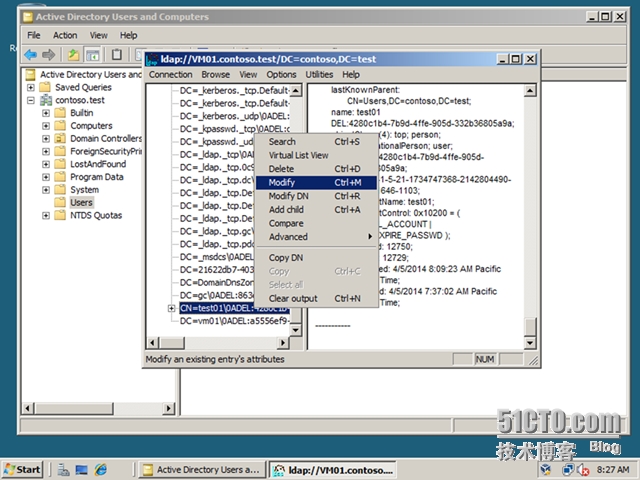The height and width of the screenshot is (480, 640).
Task: Select Modify DN in the context menu
Action: tap(316, 196)
